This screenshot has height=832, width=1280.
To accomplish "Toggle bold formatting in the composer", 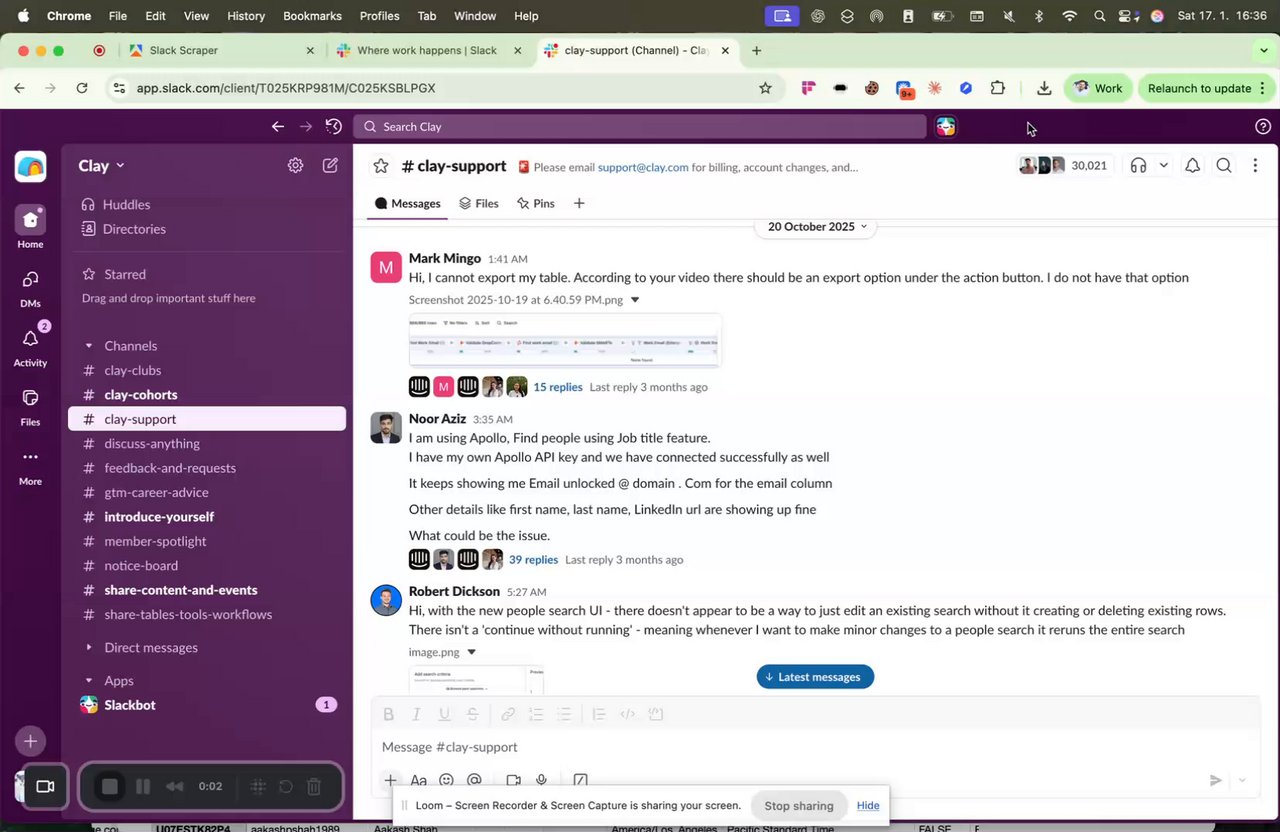I will point(389,714).
